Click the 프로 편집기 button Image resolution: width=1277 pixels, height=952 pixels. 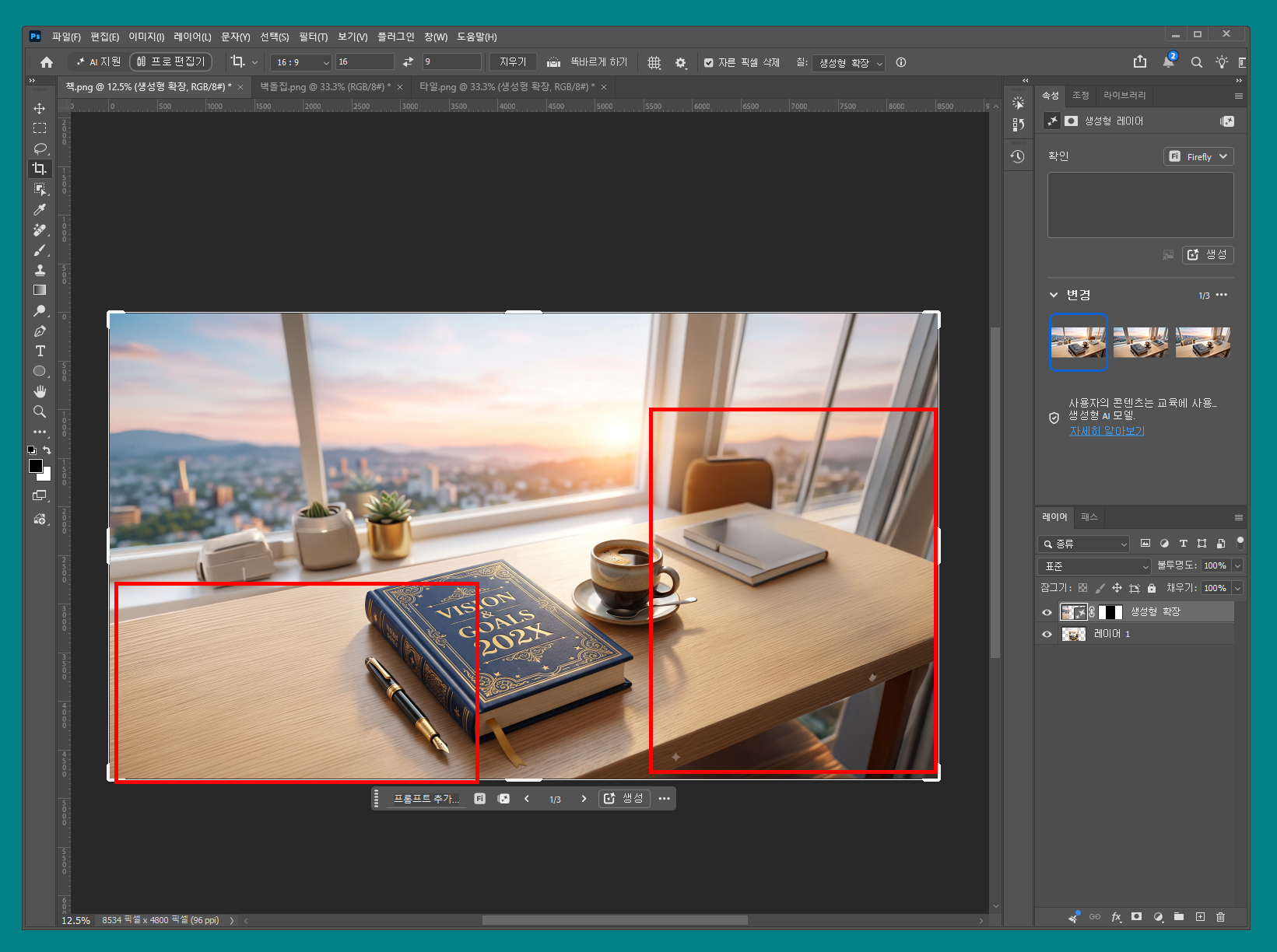171,61
